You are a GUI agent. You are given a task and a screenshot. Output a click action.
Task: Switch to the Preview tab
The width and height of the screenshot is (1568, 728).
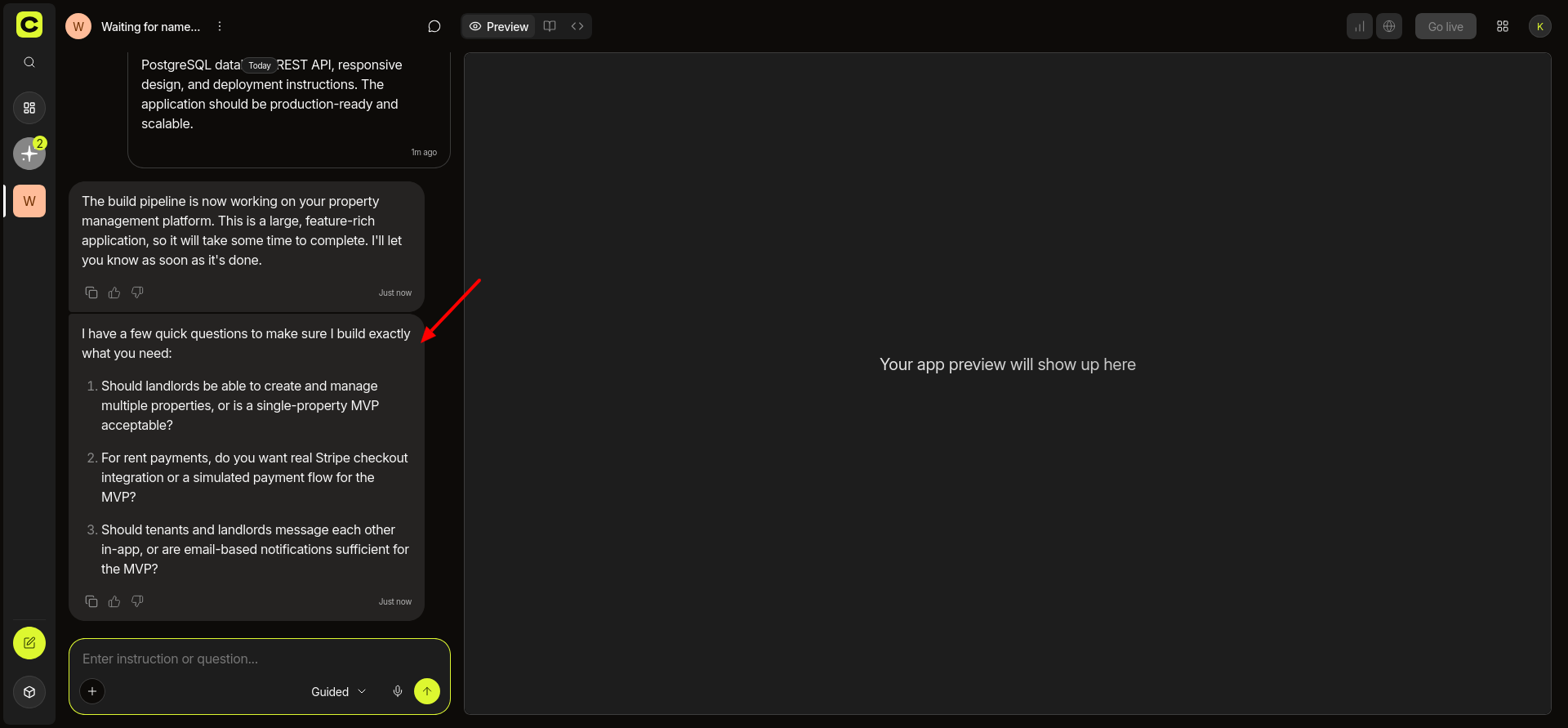pos(499,26)
